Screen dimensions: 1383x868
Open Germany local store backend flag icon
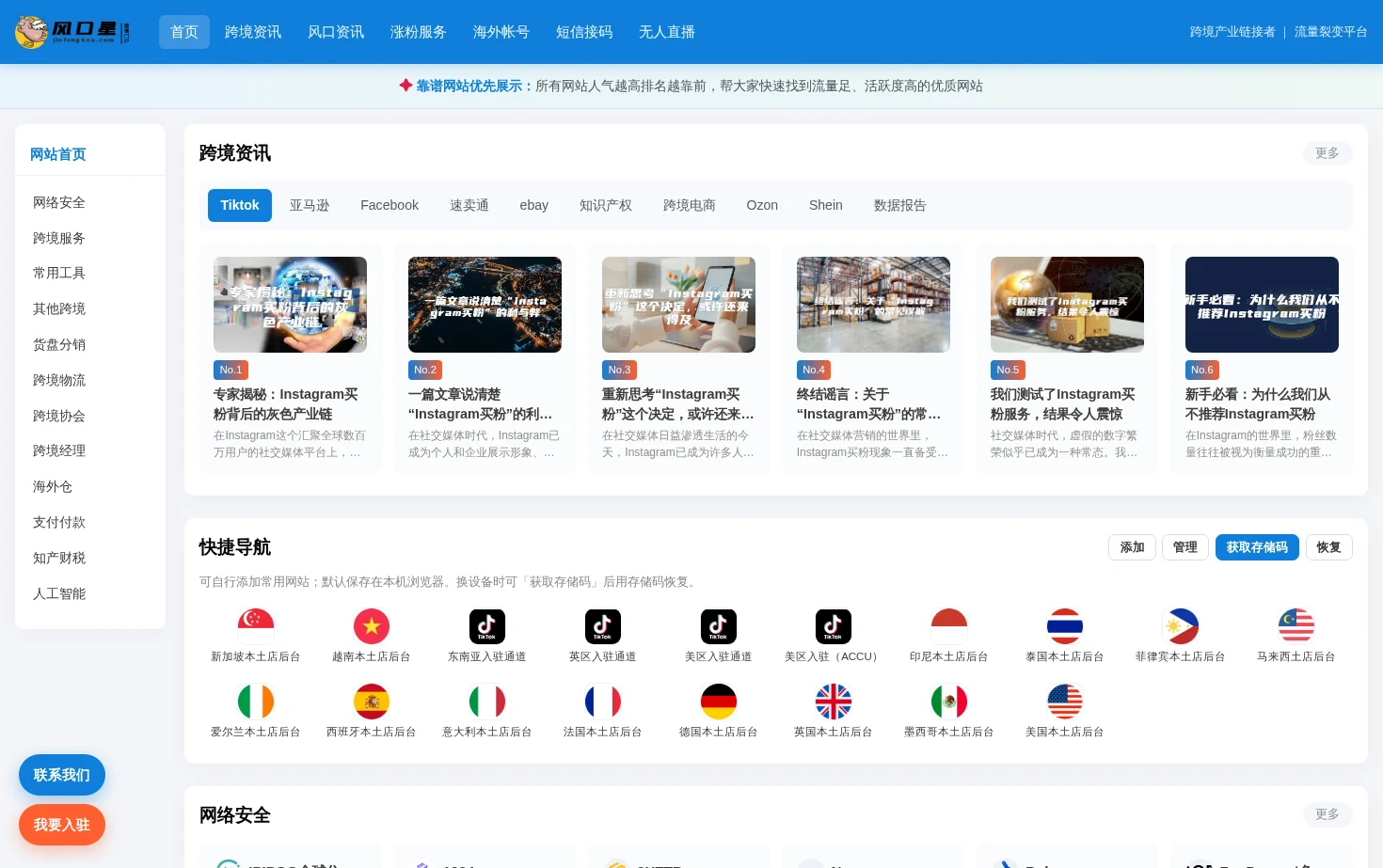coord(719,702)
